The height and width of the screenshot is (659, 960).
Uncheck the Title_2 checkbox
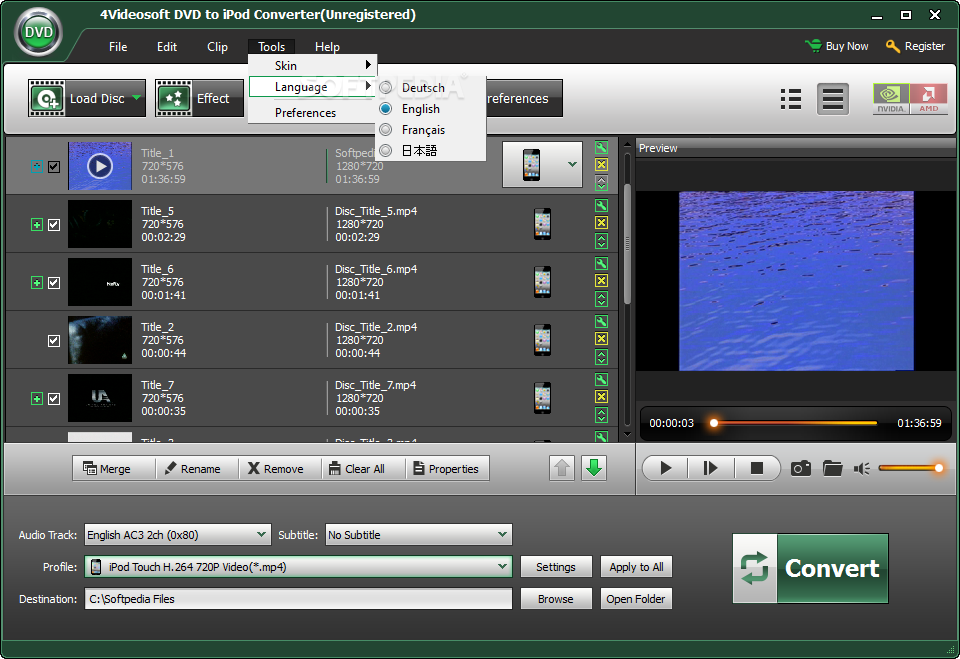pyautogui.click(x=54, y=341)
